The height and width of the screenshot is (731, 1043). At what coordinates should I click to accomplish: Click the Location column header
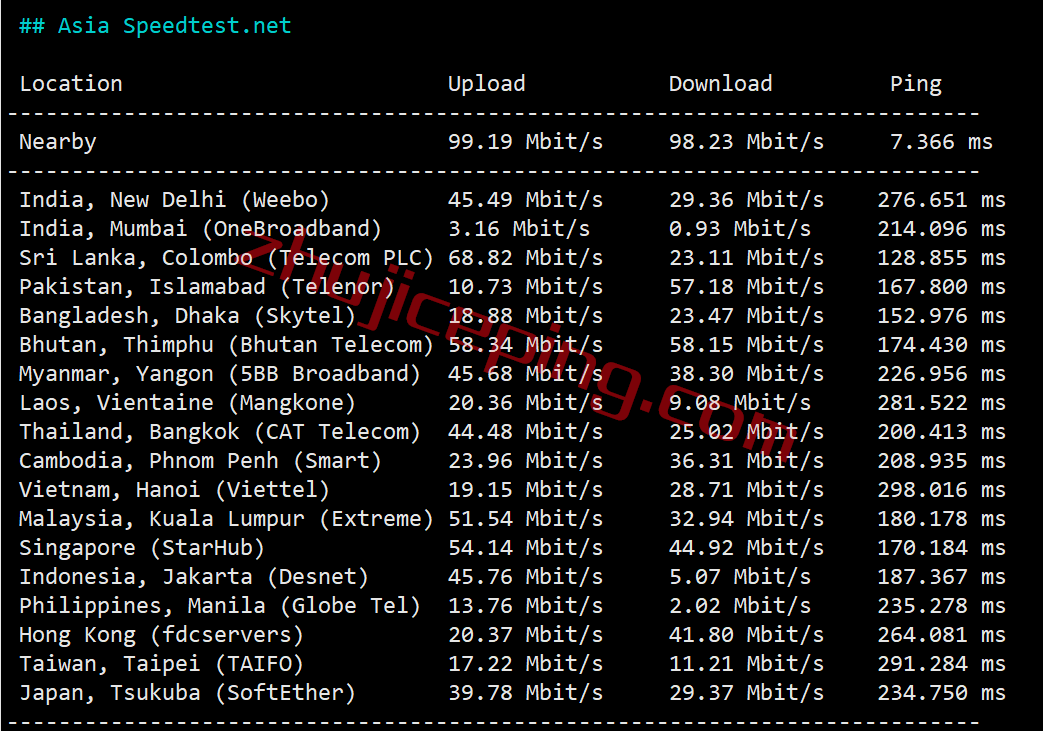pyautogui.click(x=71, y=83)
